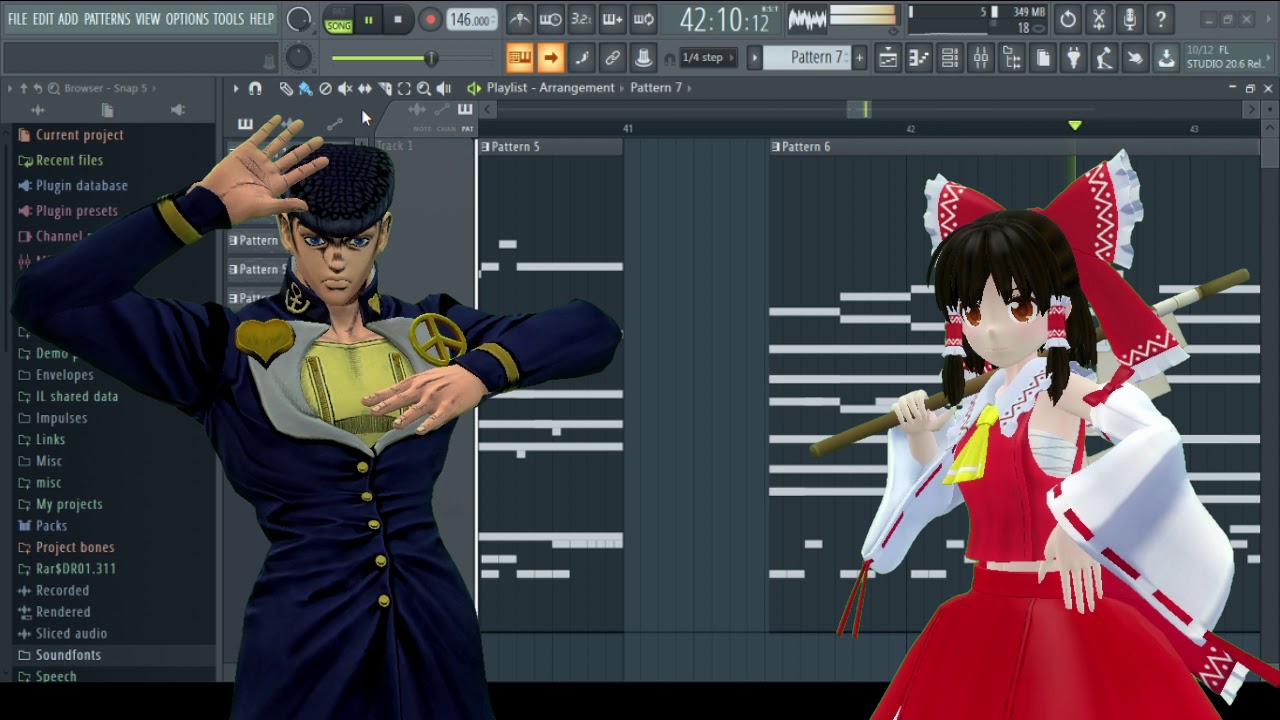The height and width of the screenshot is (720, 1280).
Task: Open the ADD menu
Action: 68,19
